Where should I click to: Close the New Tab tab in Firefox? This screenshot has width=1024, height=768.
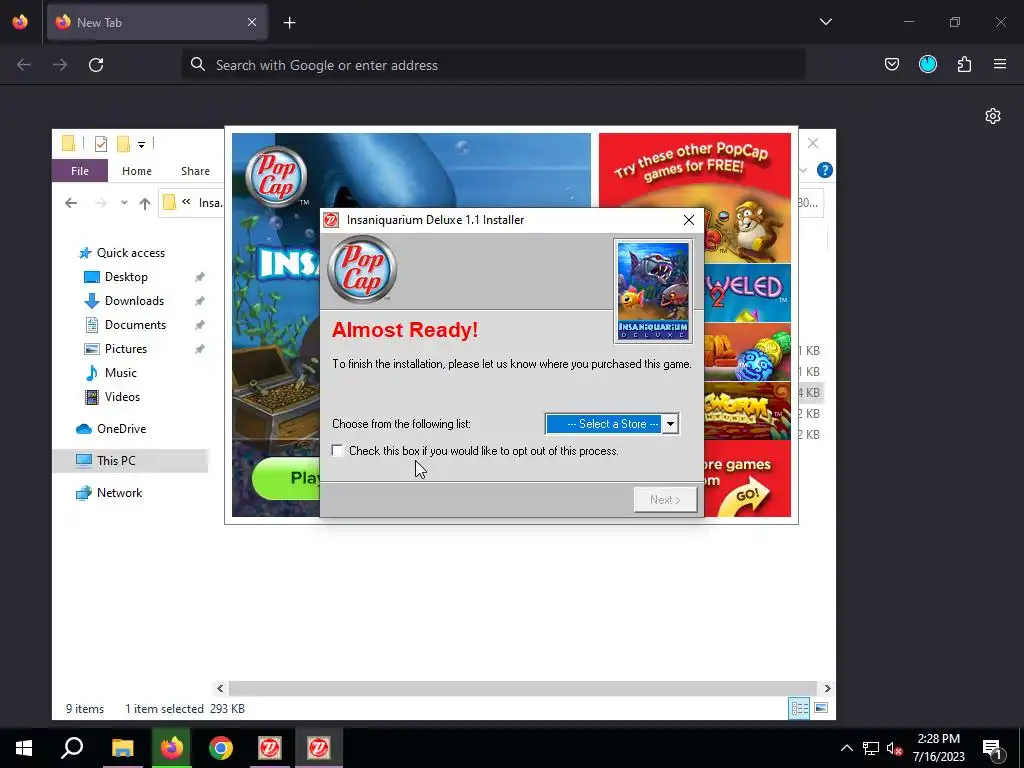(x=252, y=22)
